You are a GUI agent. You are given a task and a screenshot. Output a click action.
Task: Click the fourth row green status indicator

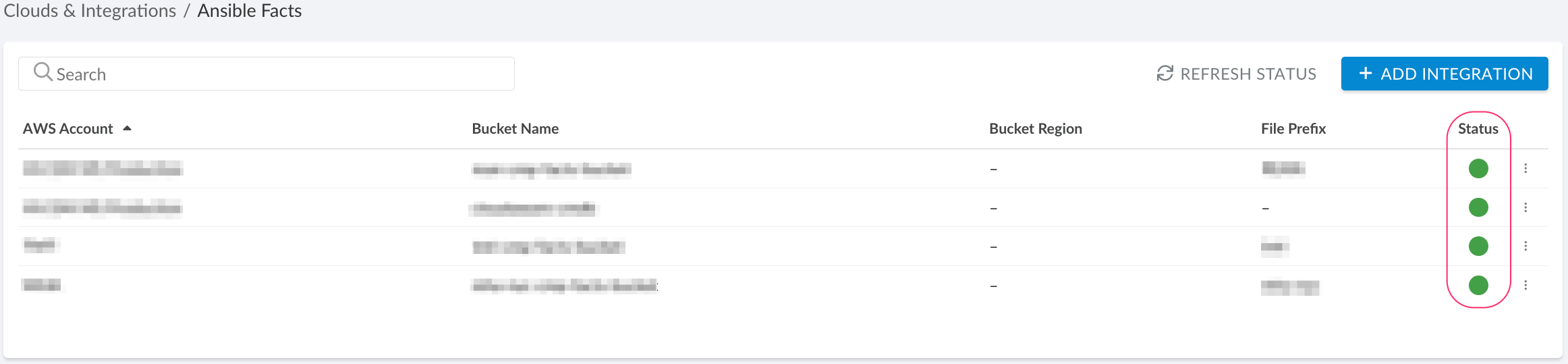click(1478, 285)
